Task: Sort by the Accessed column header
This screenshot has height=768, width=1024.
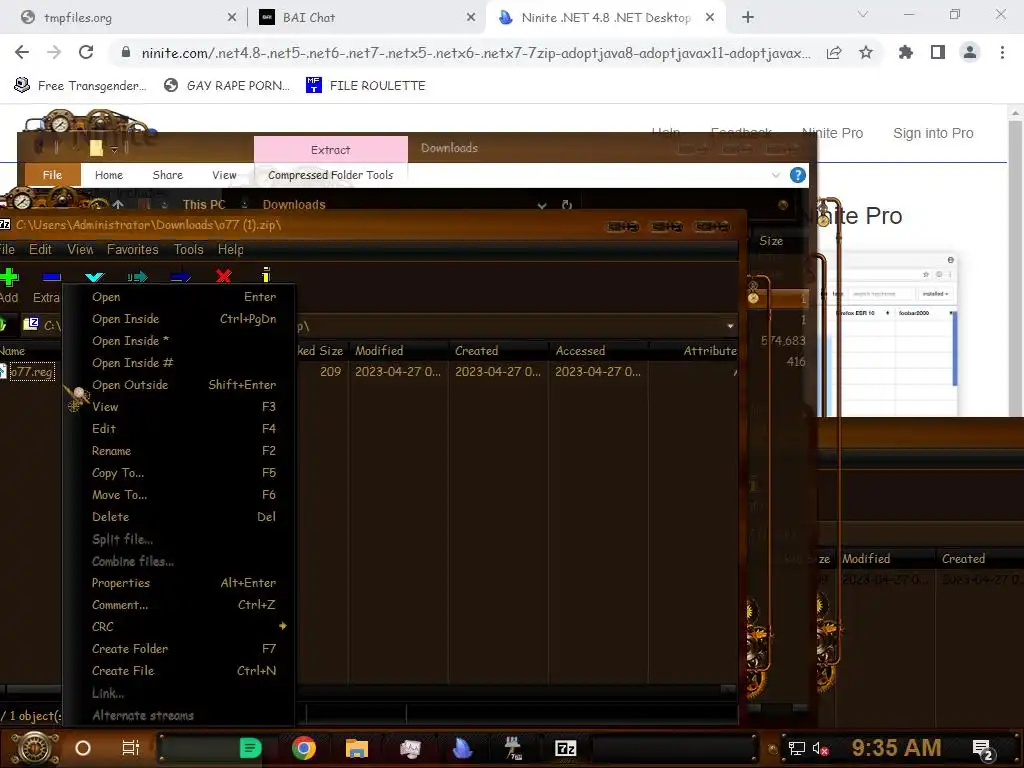Action: click(598, 351)
